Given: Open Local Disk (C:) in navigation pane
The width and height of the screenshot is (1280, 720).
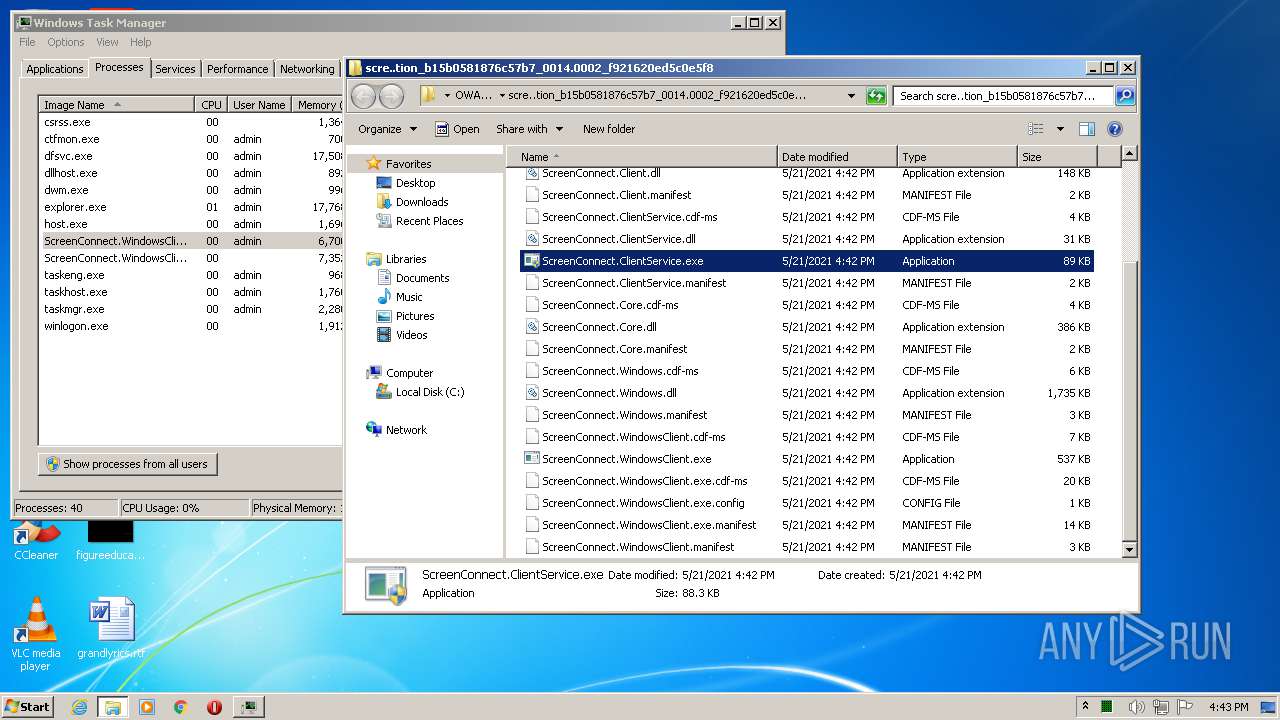Looking at the screenshot, I should pyautogui.click(x=420, y=392).
